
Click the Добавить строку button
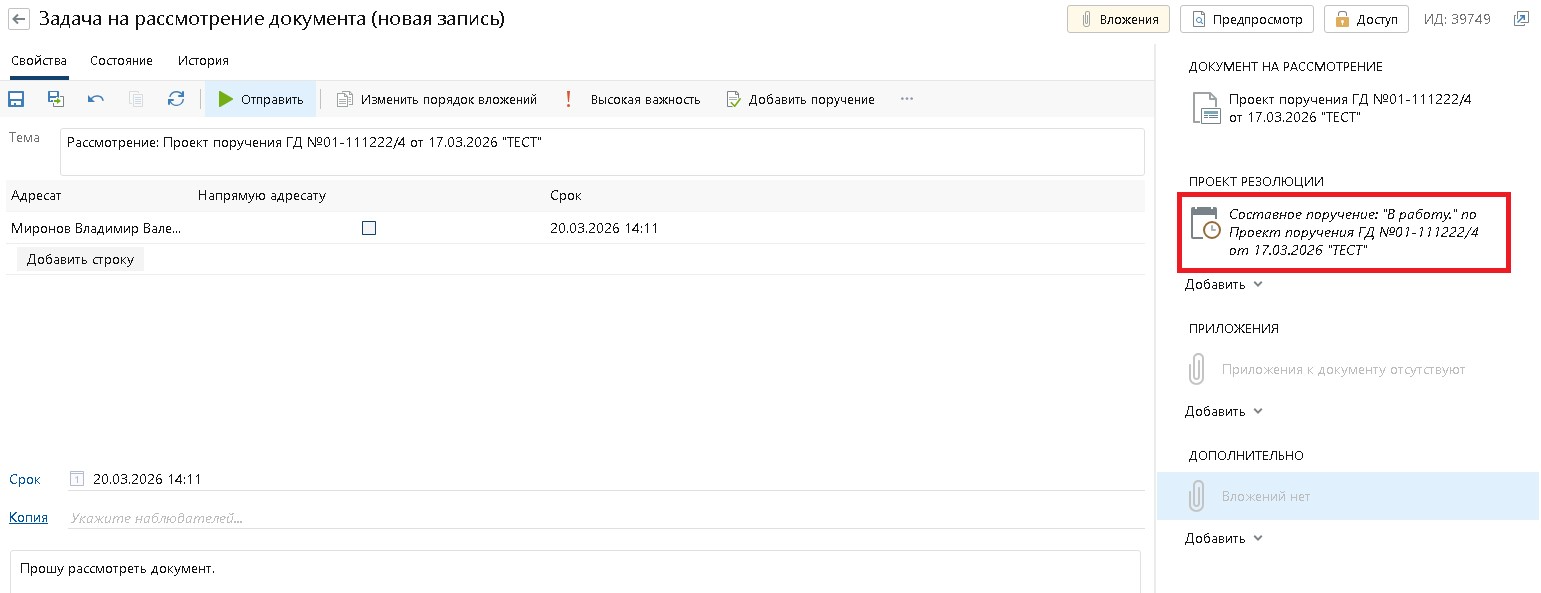(81, 259)
